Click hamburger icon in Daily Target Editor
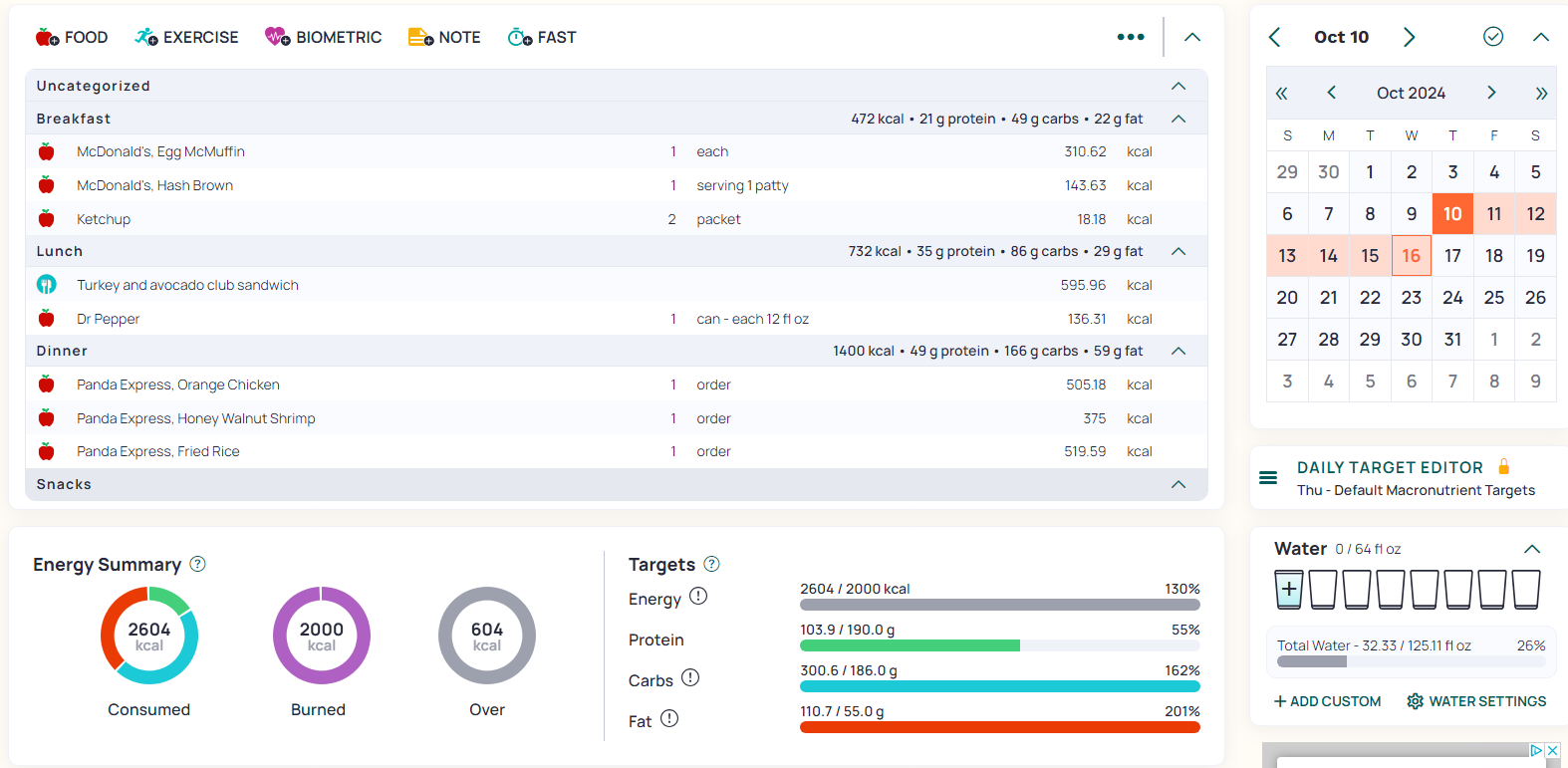Image resolution: width=1568 pixels, height=768 pixels. [x=1268, y=478]
